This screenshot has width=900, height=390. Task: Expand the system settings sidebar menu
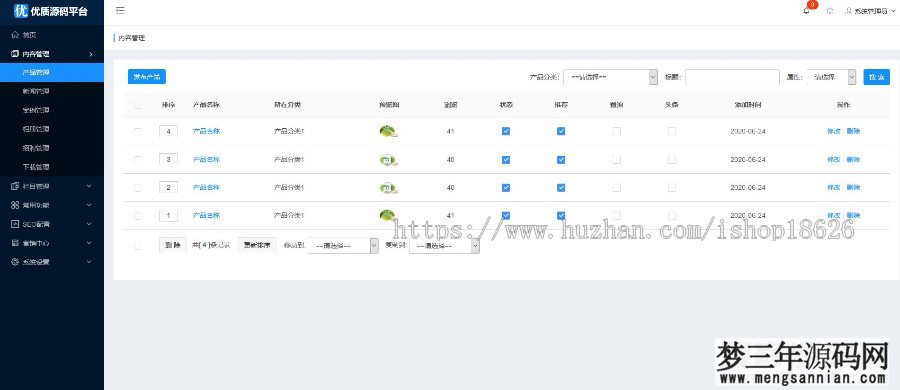(x=52, y=262)
